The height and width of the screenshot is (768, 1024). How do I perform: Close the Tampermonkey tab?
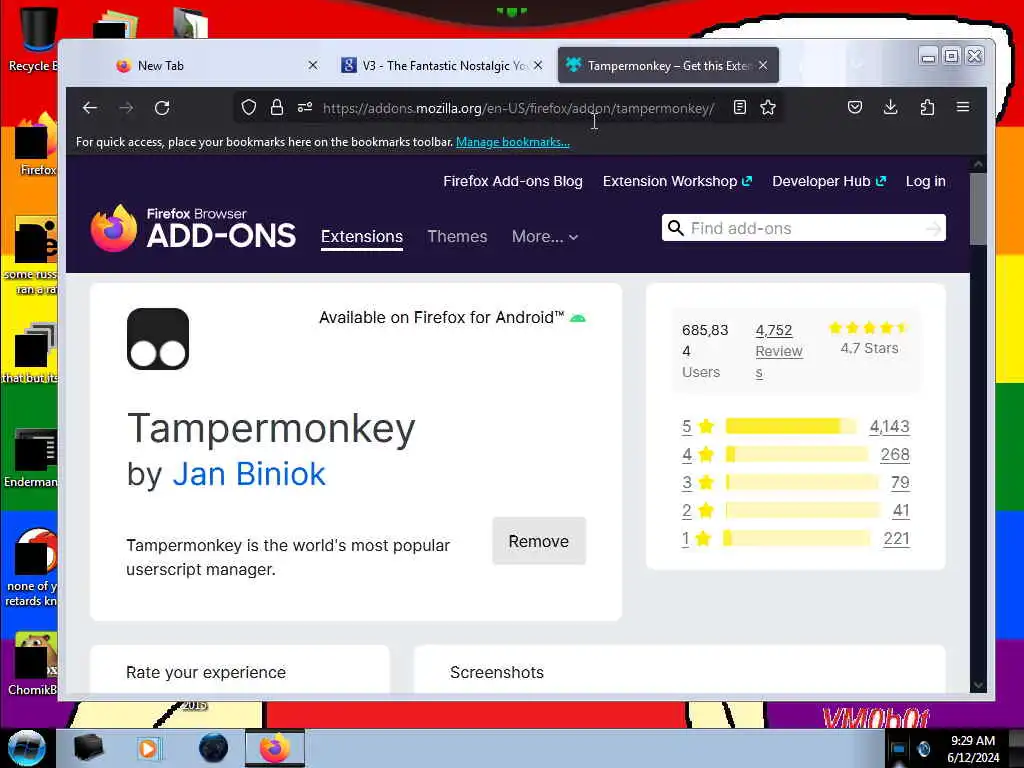[763, 65]
